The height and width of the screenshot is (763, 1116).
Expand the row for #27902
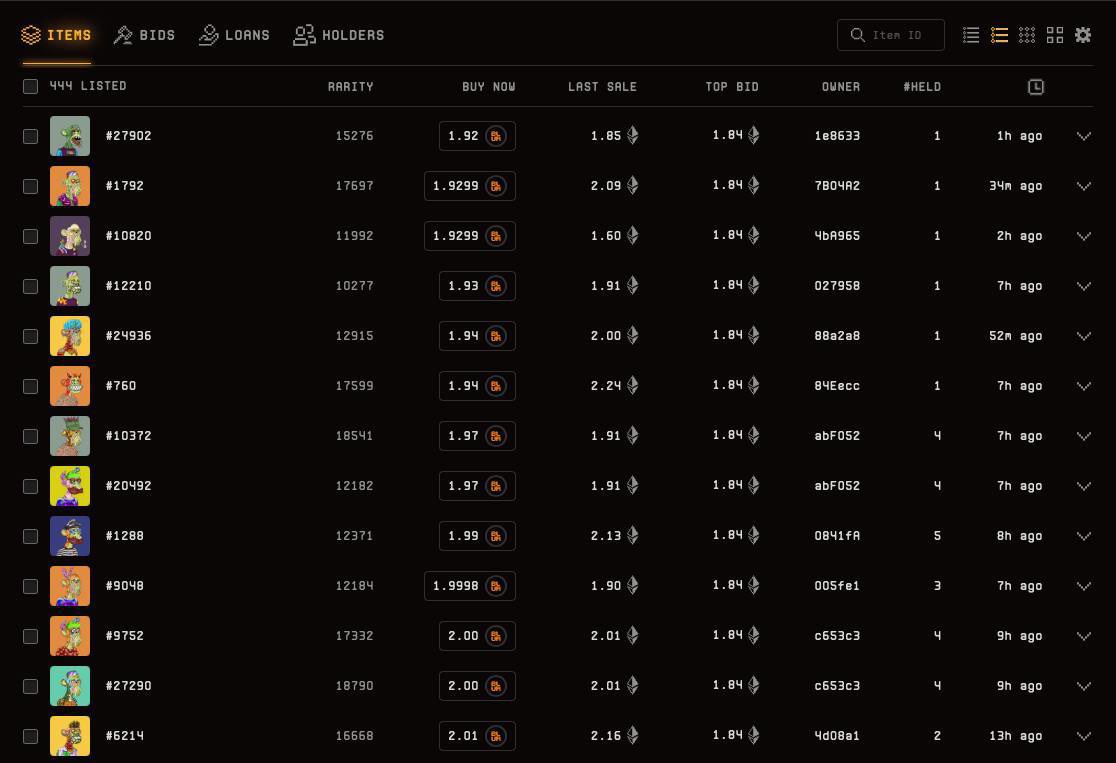(x=1083, y=136)
